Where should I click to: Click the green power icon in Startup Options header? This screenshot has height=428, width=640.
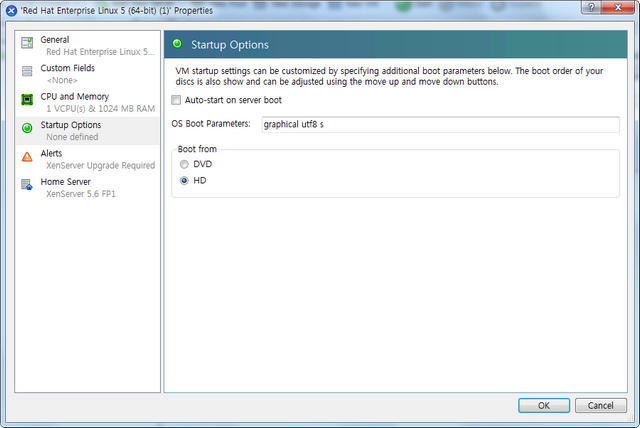pyautogui.click(x=177, y=44)
